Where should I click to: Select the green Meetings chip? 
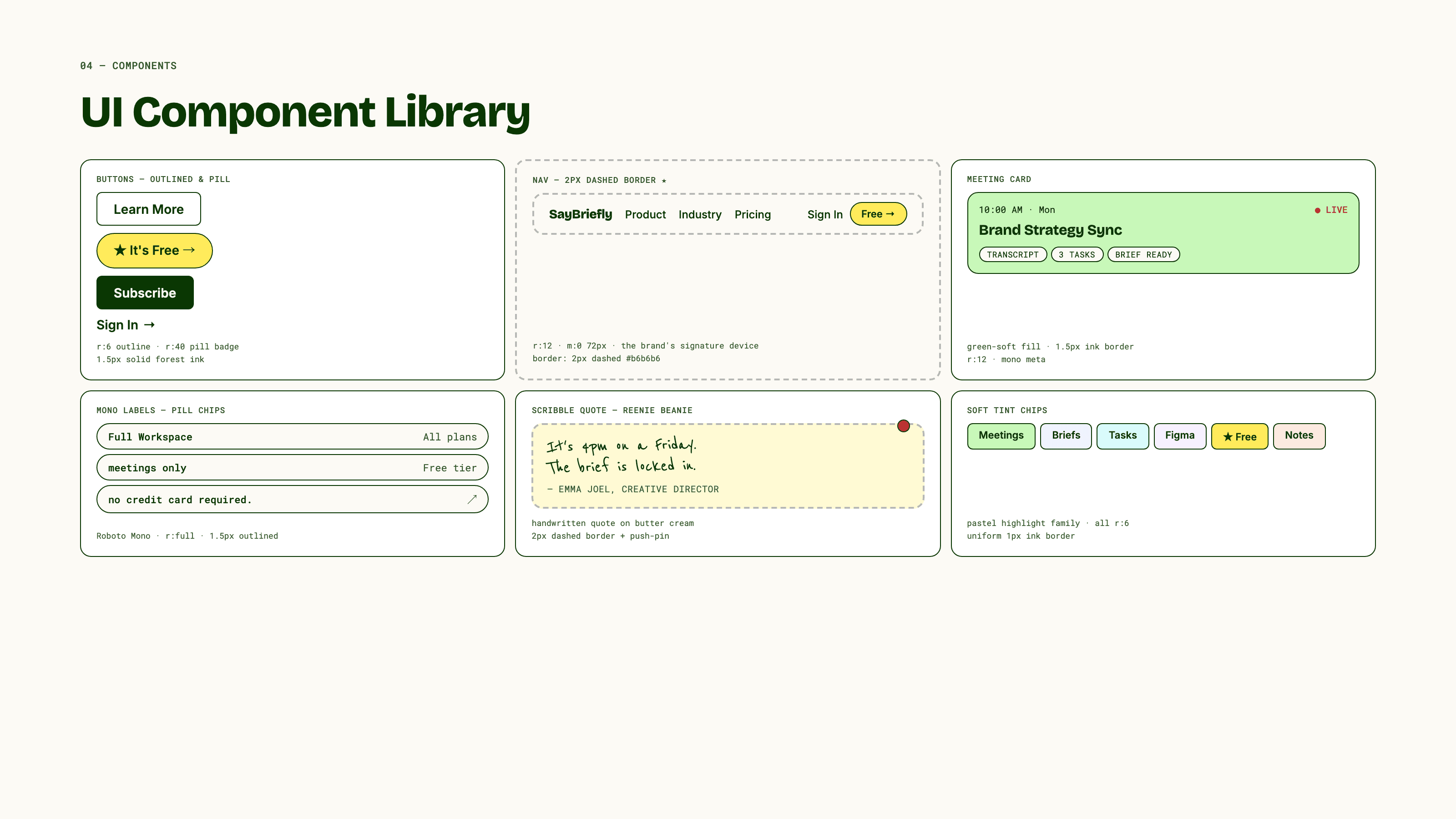(1001, 436)
